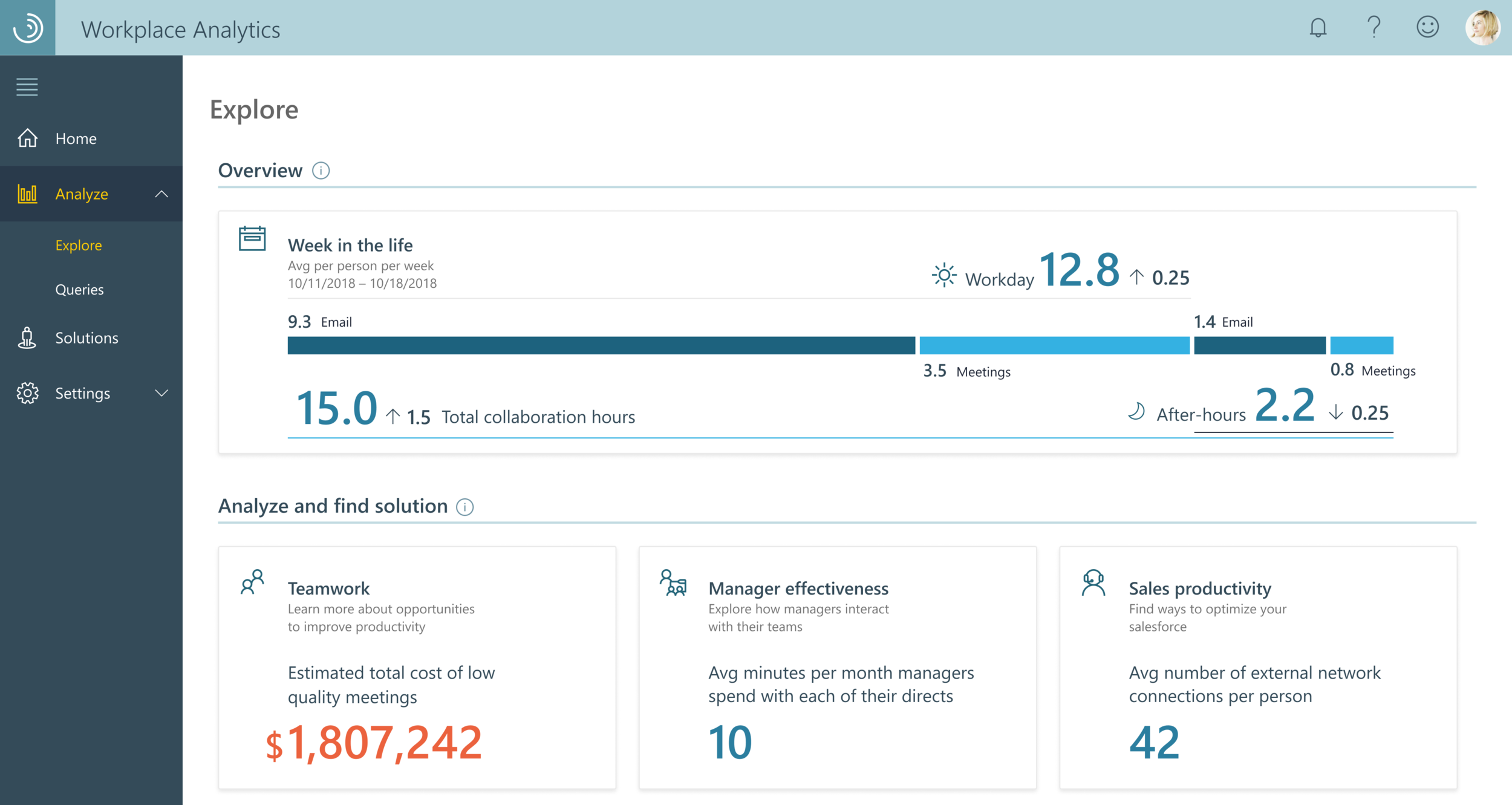This screenshot has height=805, width=1512.
Task: Toggle the hamburger menu icon
Action: [x=27, y=87]
